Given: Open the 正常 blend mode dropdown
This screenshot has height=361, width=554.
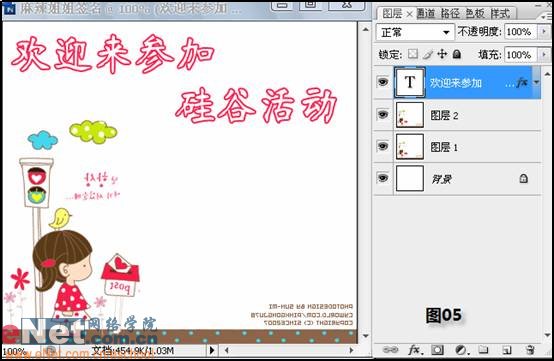Looking at the screenshot, I should pos(415,32).
